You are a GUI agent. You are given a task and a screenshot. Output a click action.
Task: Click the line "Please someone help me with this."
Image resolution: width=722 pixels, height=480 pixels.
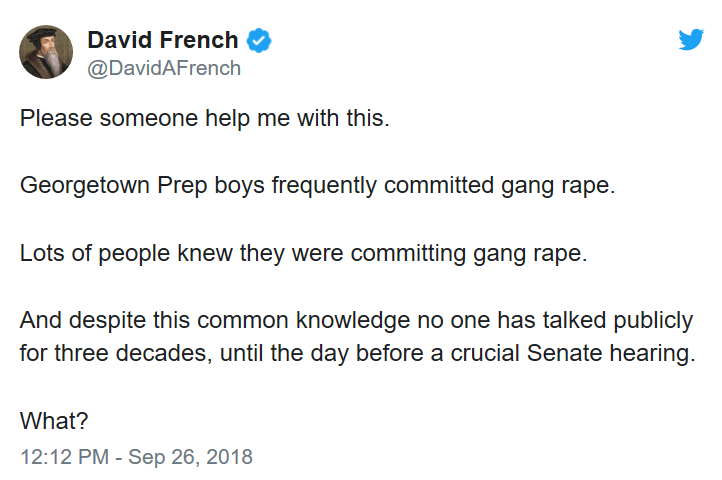click(x=204, y=118)
